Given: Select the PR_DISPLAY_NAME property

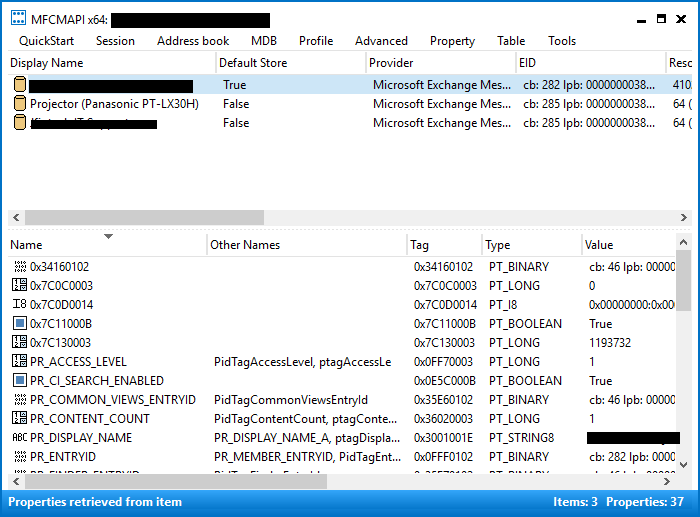Looking at the screenshot, I should click(81, 438).
